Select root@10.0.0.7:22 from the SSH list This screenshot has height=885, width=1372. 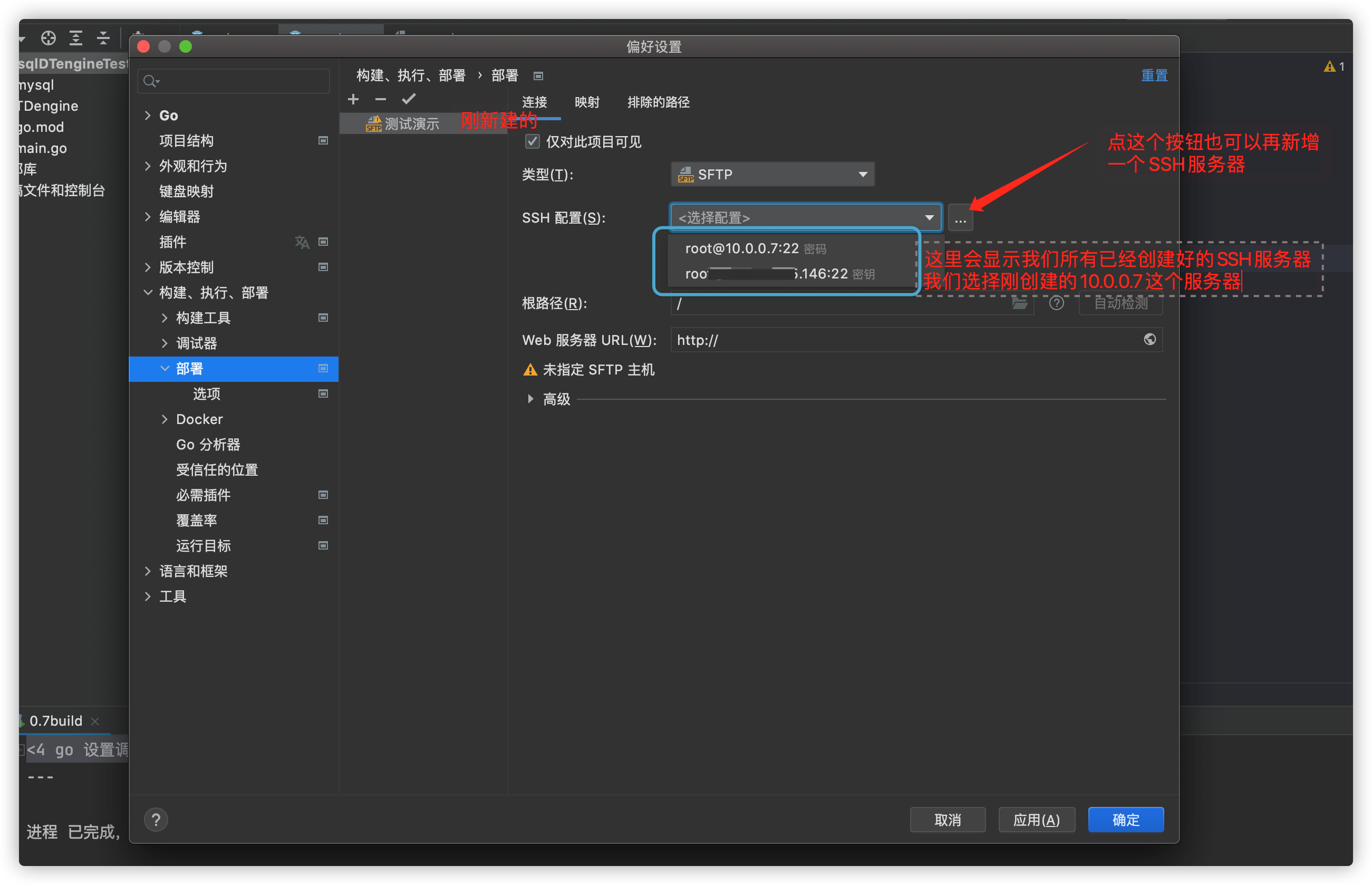click(742, 248)
